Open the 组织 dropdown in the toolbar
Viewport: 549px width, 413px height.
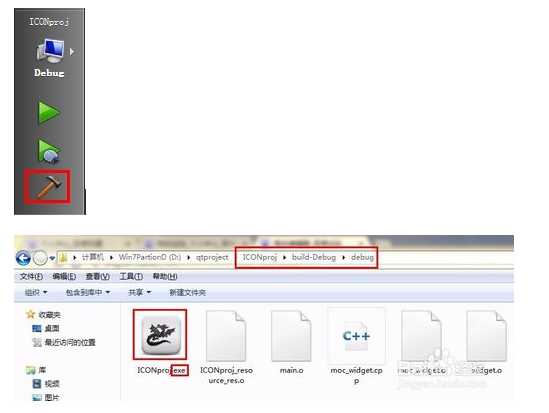click(36, 293)
